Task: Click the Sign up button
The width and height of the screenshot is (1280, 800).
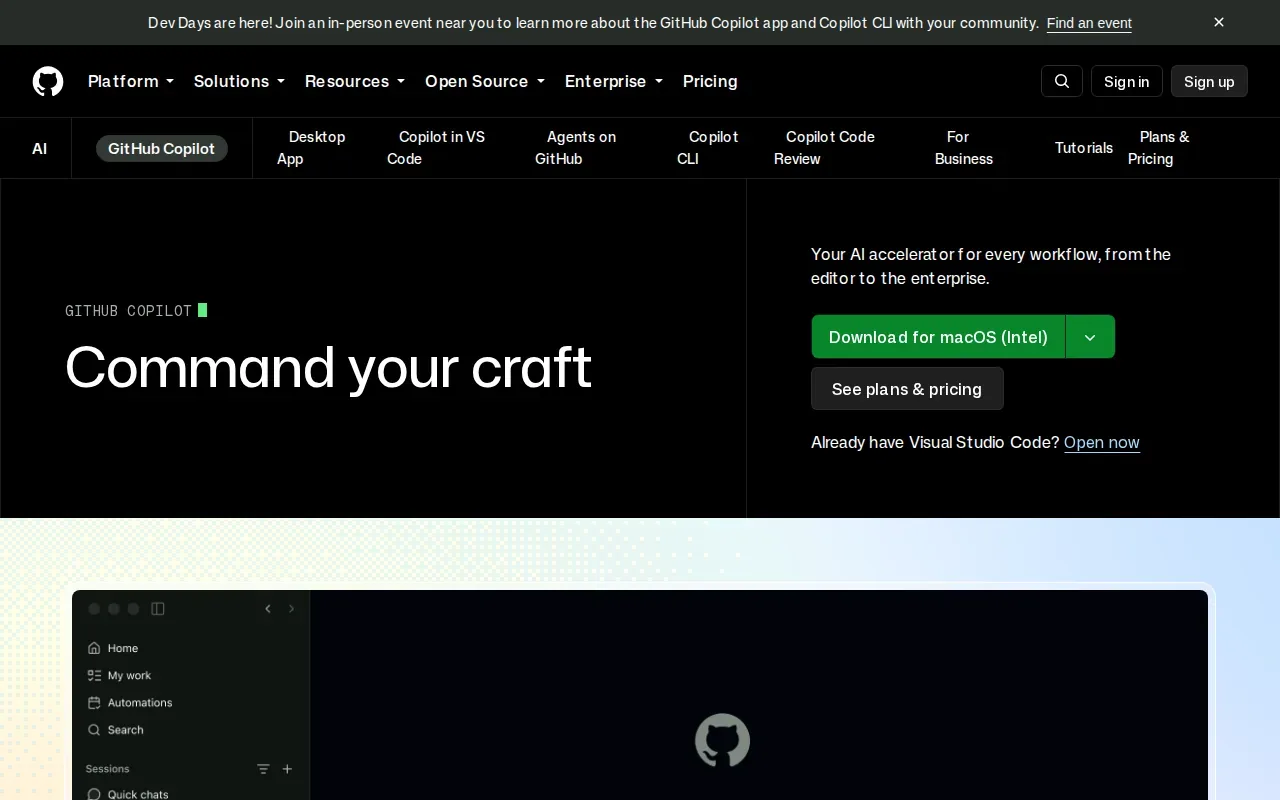Action: (x=1209, y=81)
